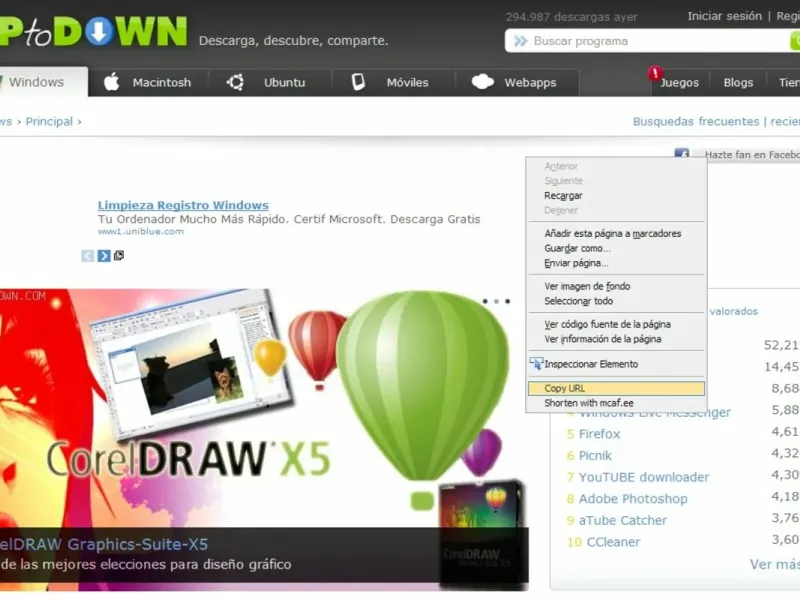Open Firefox in the top list
Screen dimensions: 800x600
599,434
